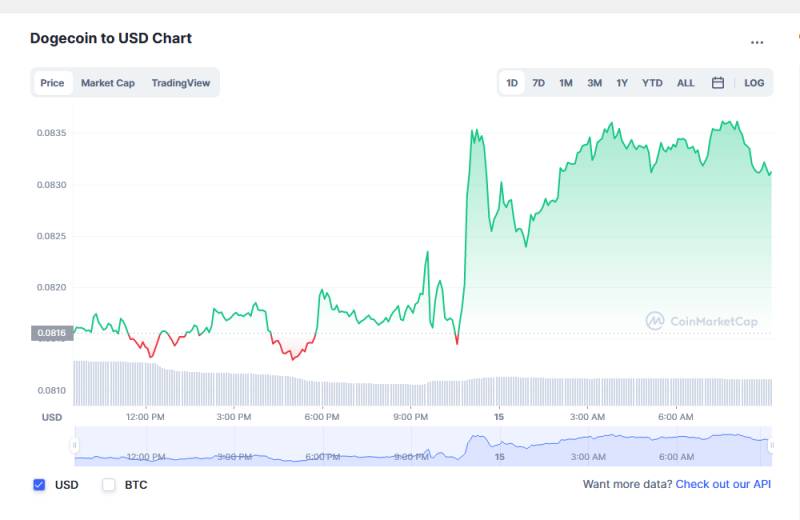Select the 1D time range
800x520 pixels.
tap(512, 83)
